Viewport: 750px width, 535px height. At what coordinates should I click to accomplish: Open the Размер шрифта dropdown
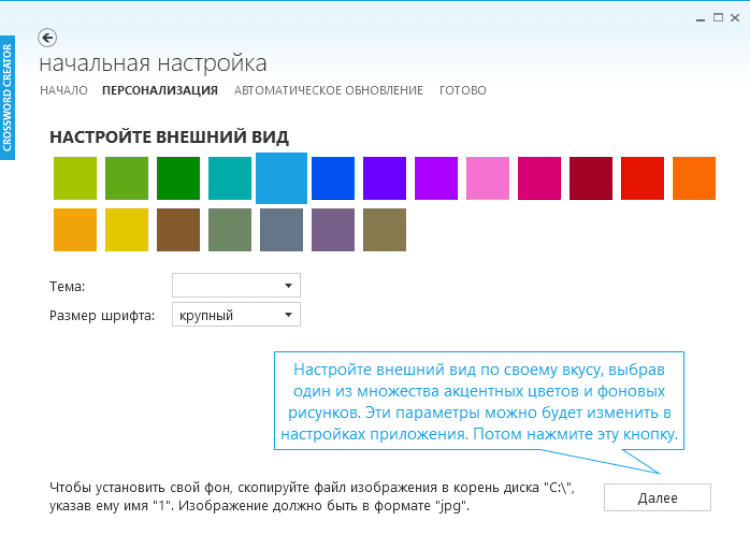236,315
